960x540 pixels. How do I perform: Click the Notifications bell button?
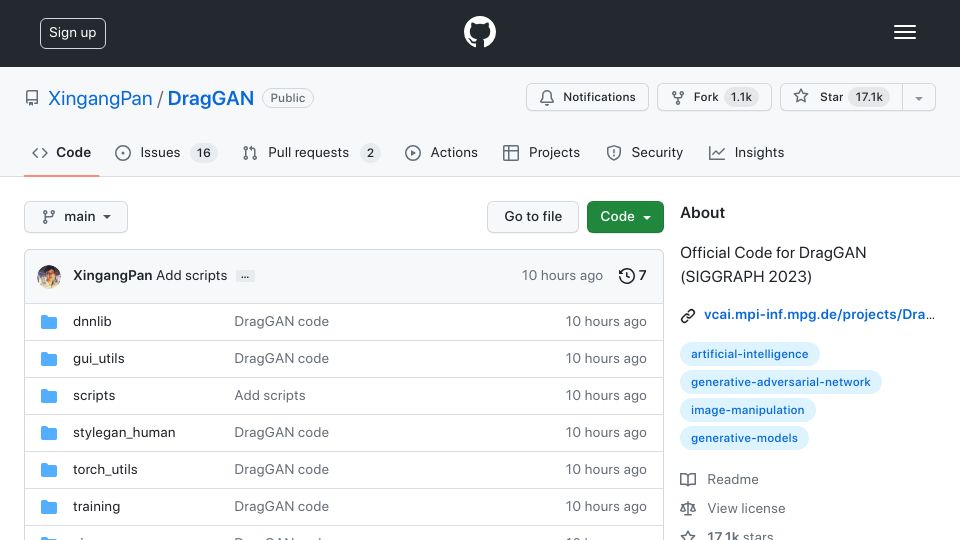[587, 97]
